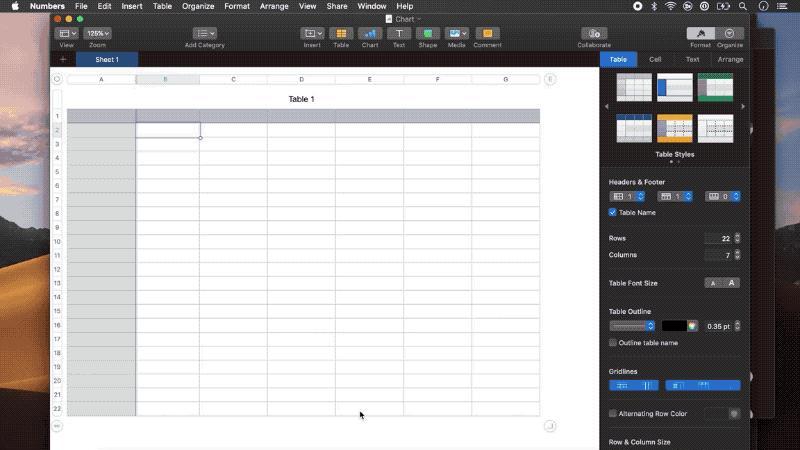This screenshot has width=800, height=450.
Task: Open the Zoom 125% dropdown
Action: click(97, 34)
